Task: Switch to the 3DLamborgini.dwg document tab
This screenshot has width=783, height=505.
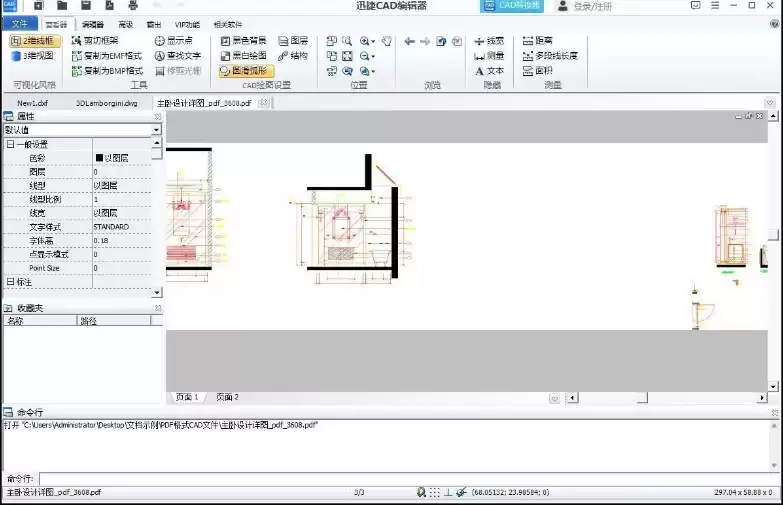Action: tap(106, 103)
